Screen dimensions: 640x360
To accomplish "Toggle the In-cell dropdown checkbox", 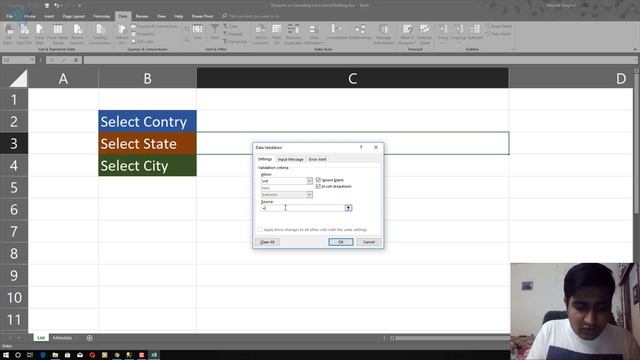I will [x=318, y=187].
